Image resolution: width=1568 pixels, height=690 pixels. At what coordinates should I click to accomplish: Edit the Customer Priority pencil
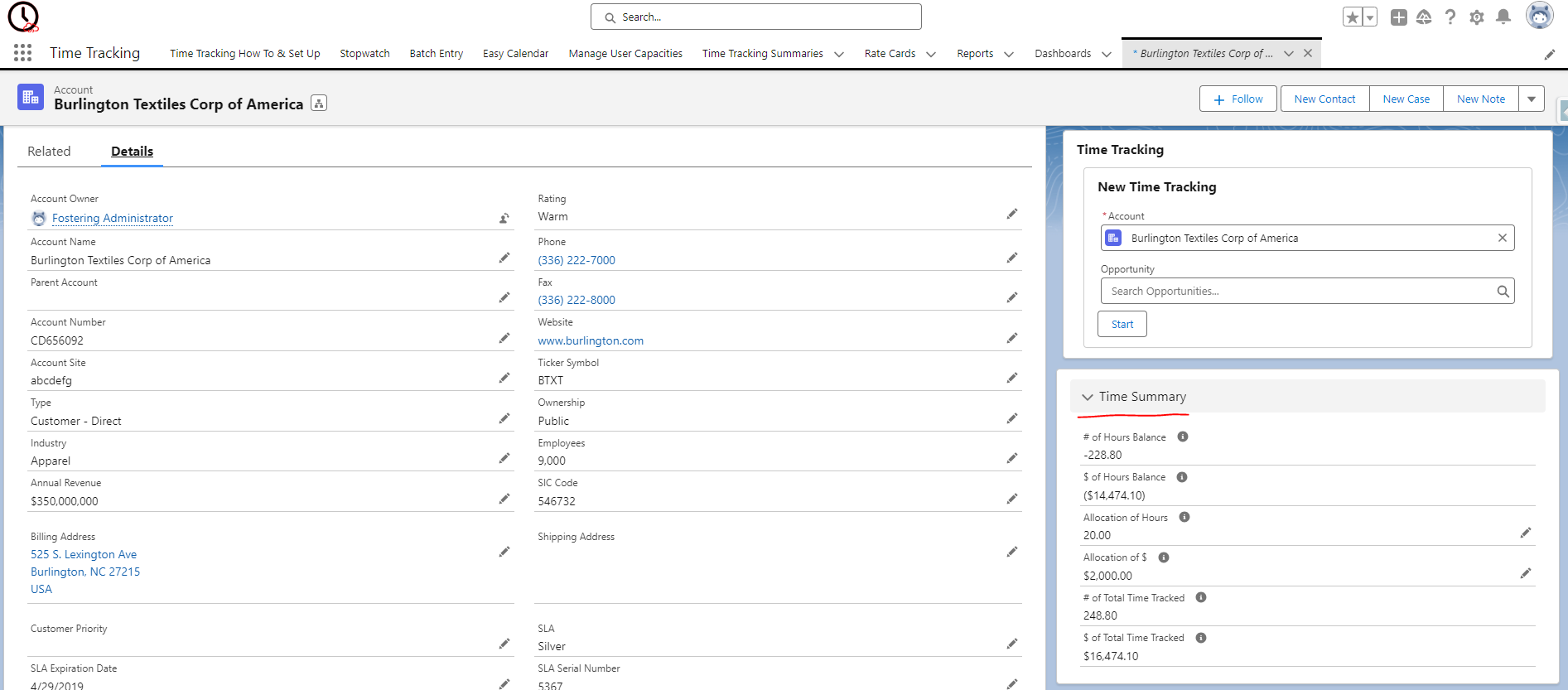[504, 644]
